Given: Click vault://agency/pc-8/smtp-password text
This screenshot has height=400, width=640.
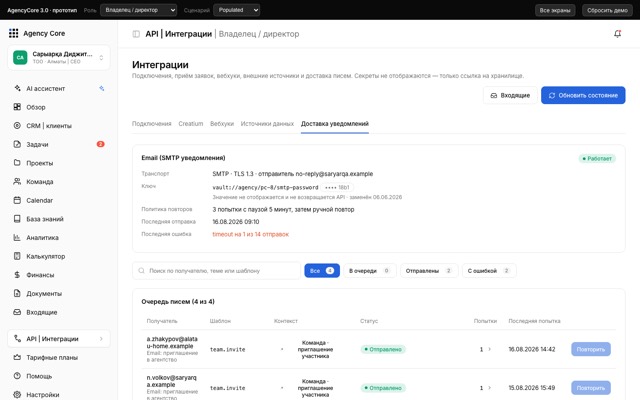Looking at the screenshot, I should coord(265,187).
